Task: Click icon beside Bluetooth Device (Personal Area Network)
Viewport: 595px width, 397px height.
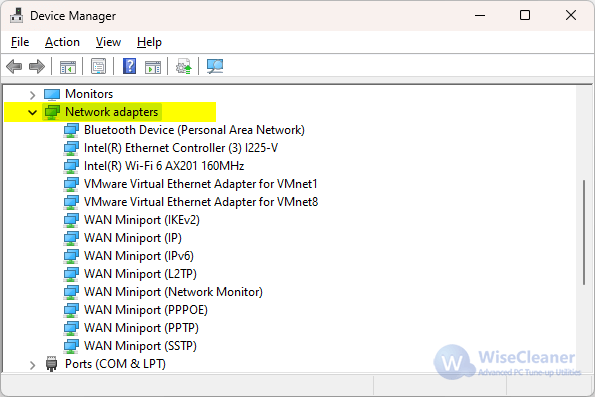Action: click(x=71, y=130)
